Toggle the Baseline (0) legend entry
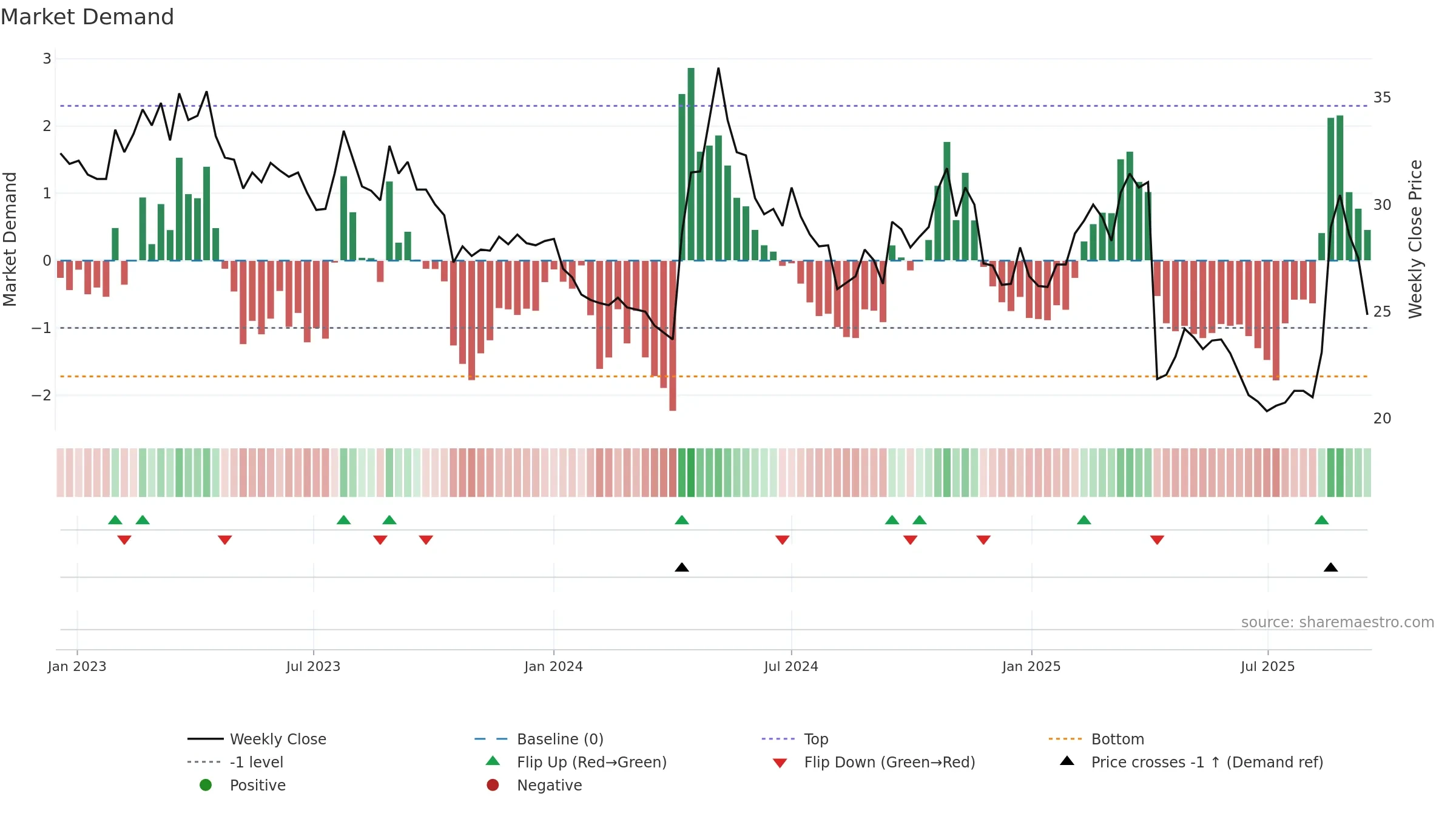 click(539, 739)
